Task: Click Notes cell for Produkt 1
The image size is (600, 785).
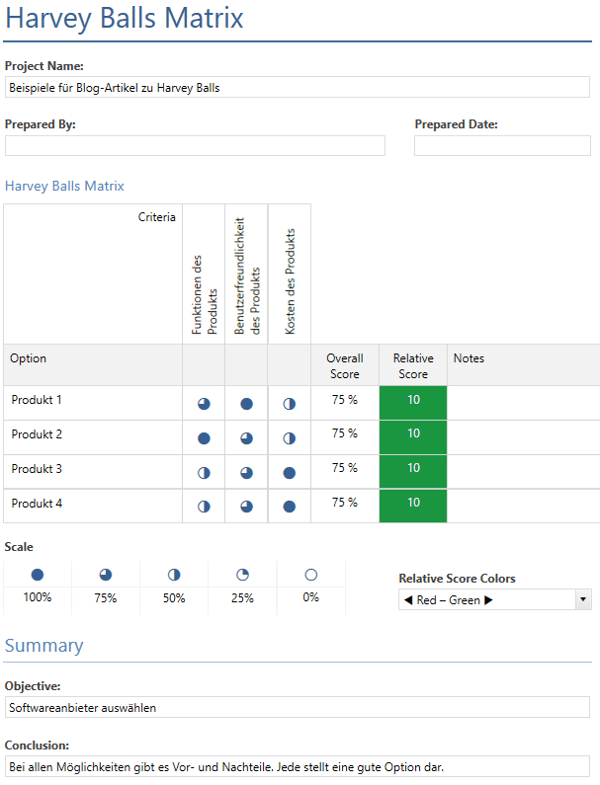Action: 523,403
